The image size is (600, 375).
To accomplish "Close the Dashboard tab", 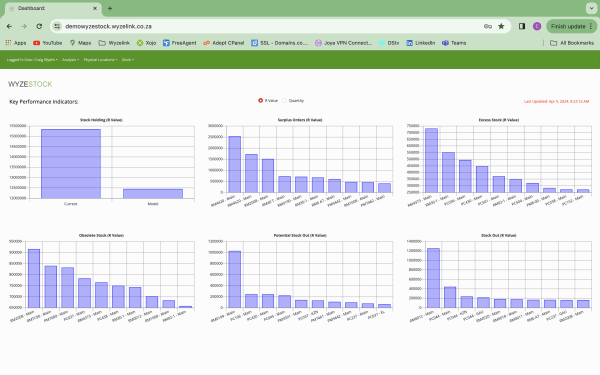I will [95, 8].
